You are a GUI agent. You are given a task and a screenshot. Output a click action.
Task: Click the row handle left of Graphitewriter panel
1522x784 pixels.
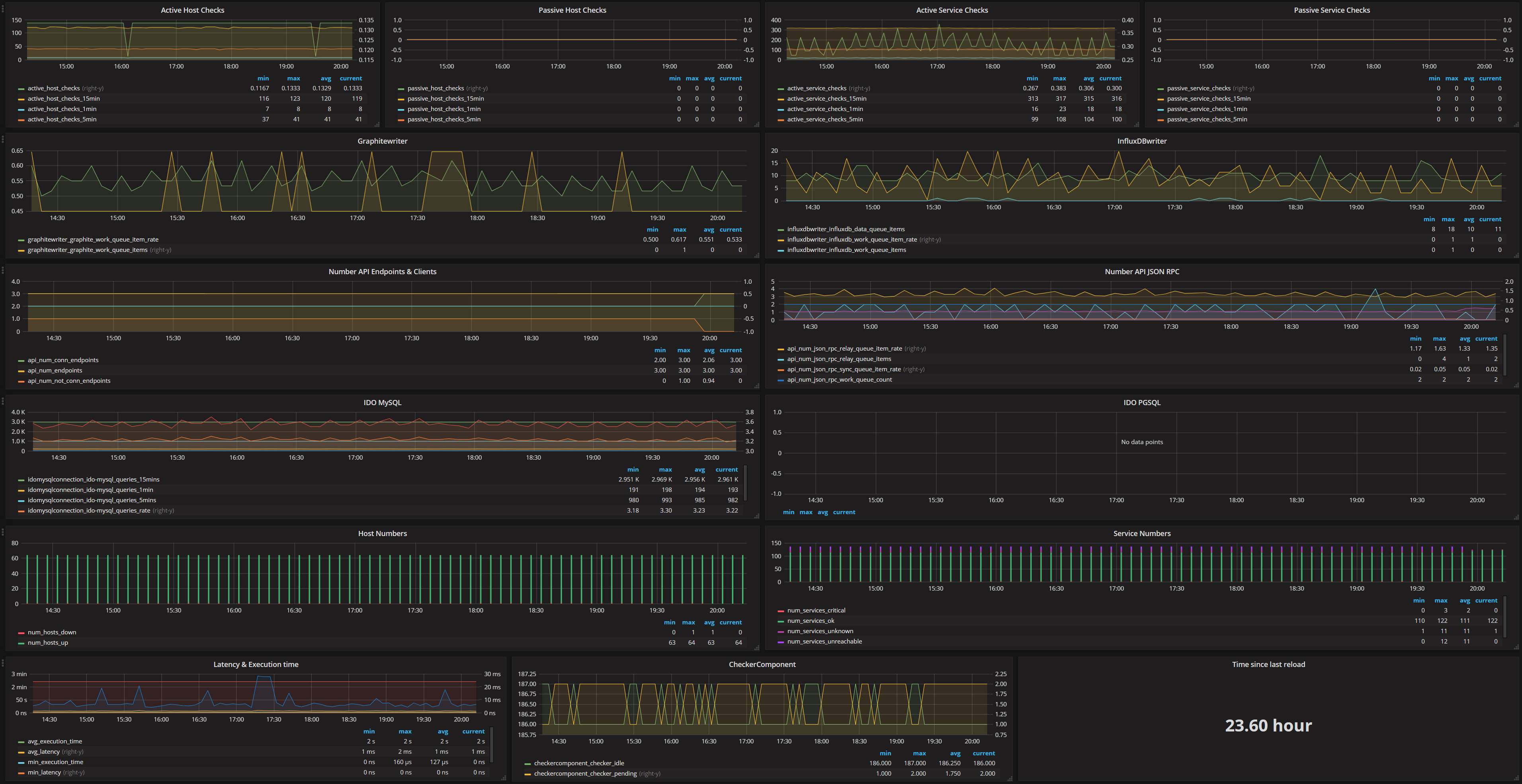click(2, 139)
